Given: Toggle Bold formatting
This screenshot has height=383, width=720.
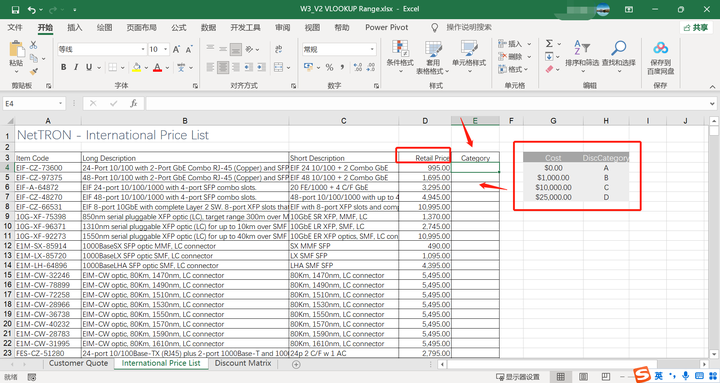Looking at the screenshot, I should [63, 68].
